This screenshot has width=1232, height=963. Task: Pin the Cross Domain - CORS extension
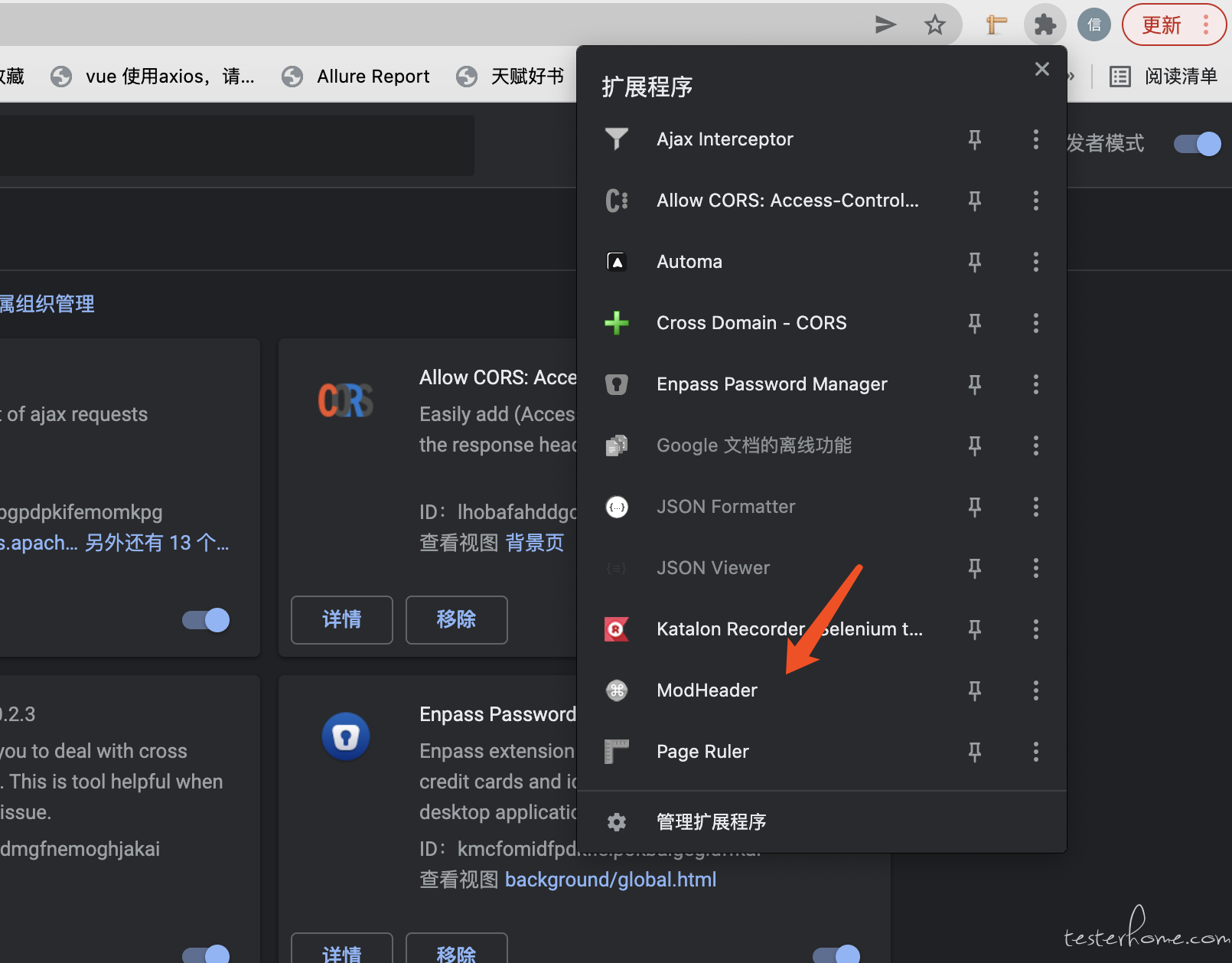pos(975,323)
